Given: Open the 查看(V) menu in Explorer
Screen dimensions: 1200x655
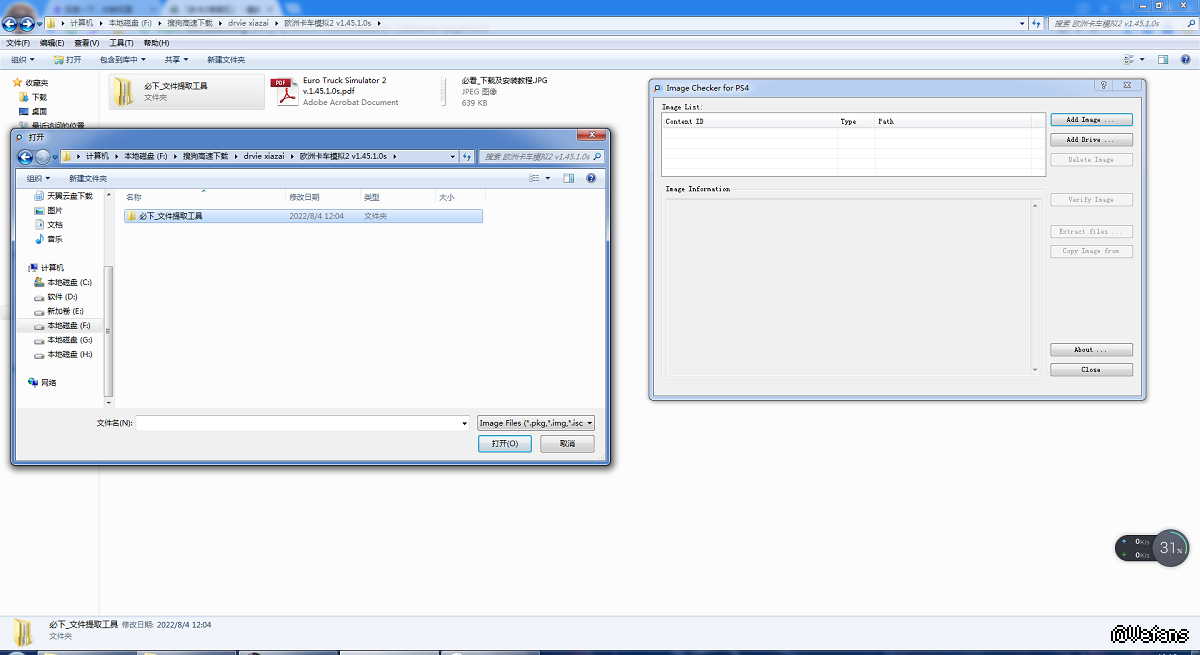Looking at the screenshot, I should click(x=86, y=43).
